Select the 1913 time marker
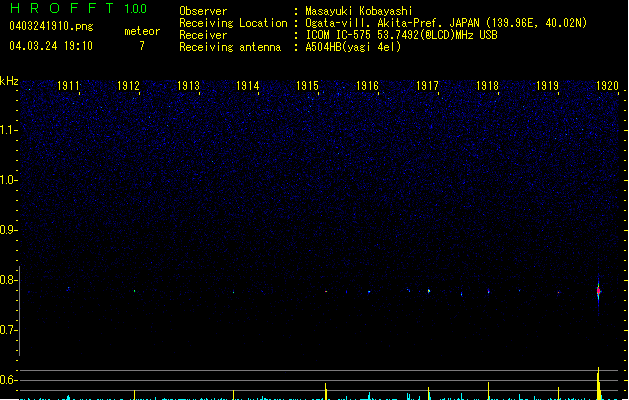 pyautogui.click(x=188, y=87)
